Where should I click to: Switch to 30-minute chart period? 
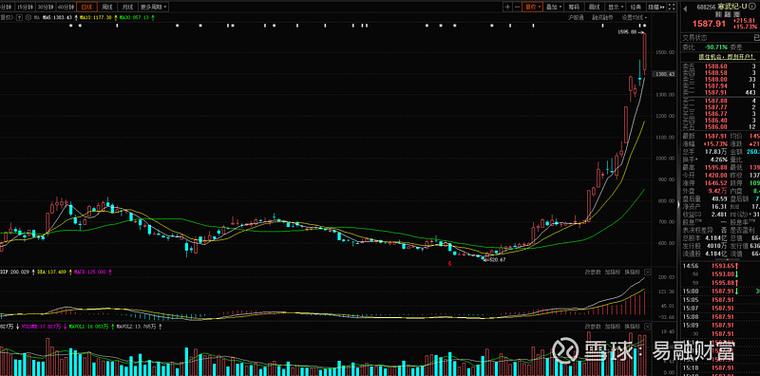click(x=46, y=7)
